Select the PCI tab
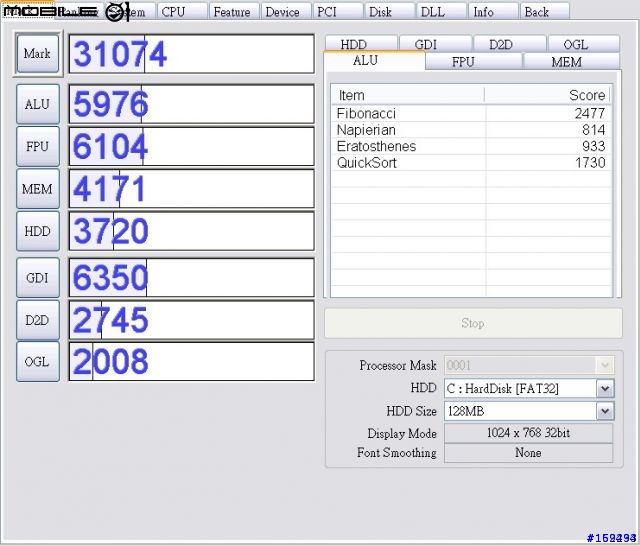The image size is (640, 546). point(338,11)
